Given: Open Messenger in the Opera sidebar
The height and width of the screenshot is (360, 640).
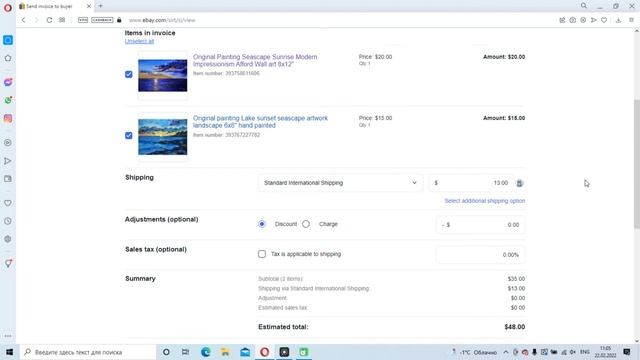Looking at the screenshot, I should [x=8, y=82].
